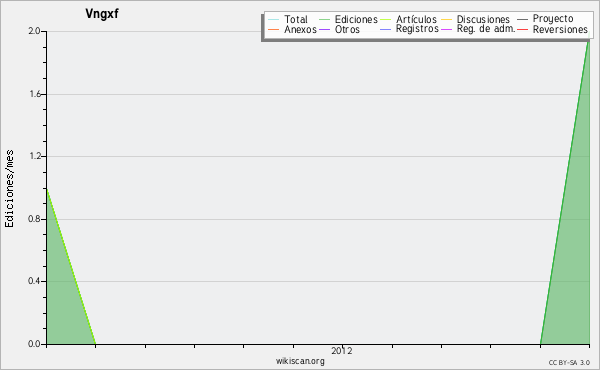The width and height of the screenshot is (600, 370).
Task: Click the 0.0 y-axis value
Action: [34, 344]
